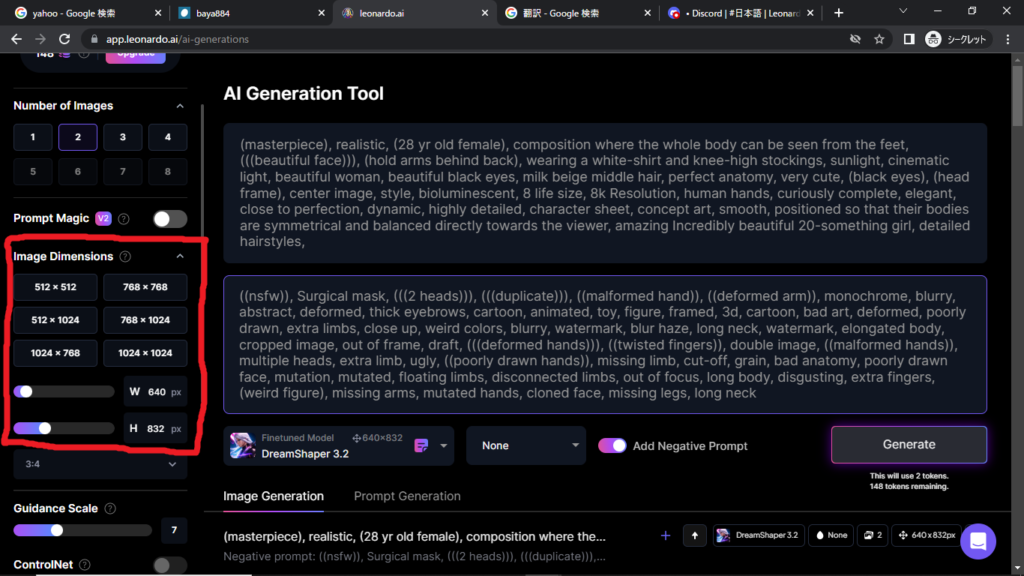Click the plus icon beside the prompt history
This screenshot has width=1024, height=576.
pyautogui.click(x=665, y=536)
